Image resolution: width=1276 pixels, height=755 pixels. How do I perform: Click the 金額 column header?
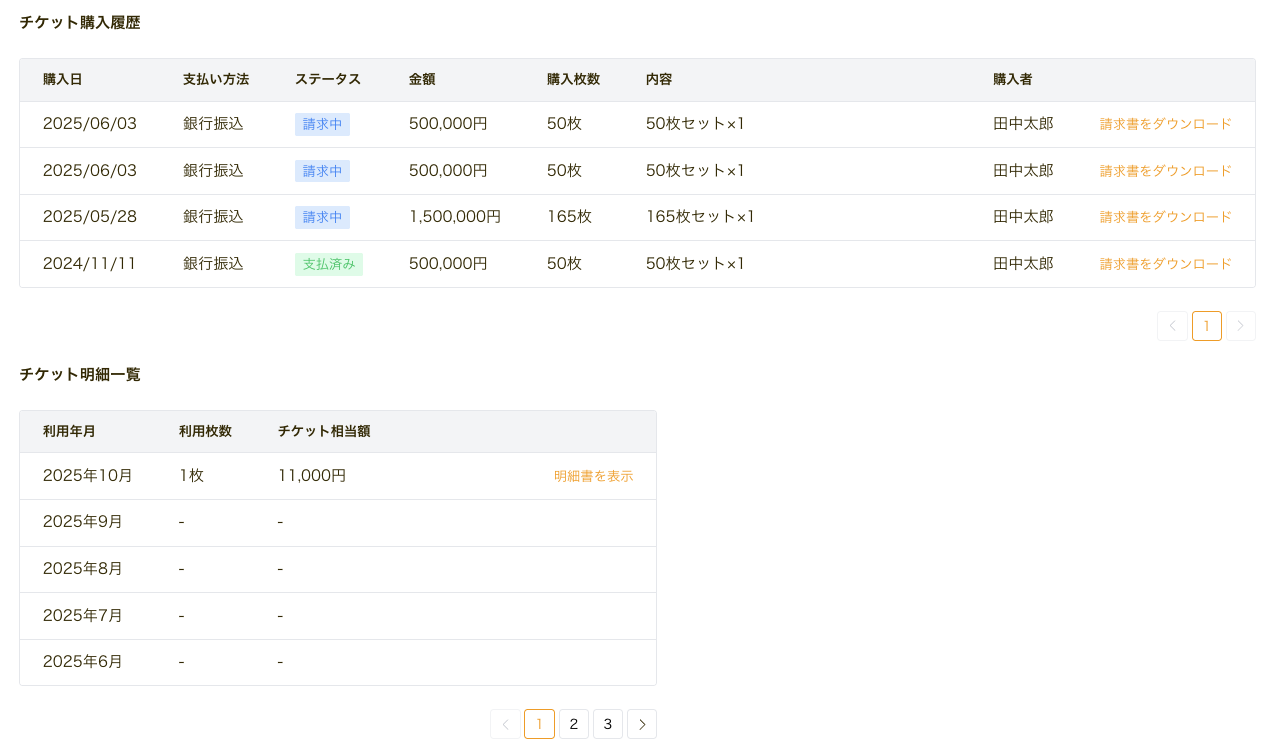point(422,79)
